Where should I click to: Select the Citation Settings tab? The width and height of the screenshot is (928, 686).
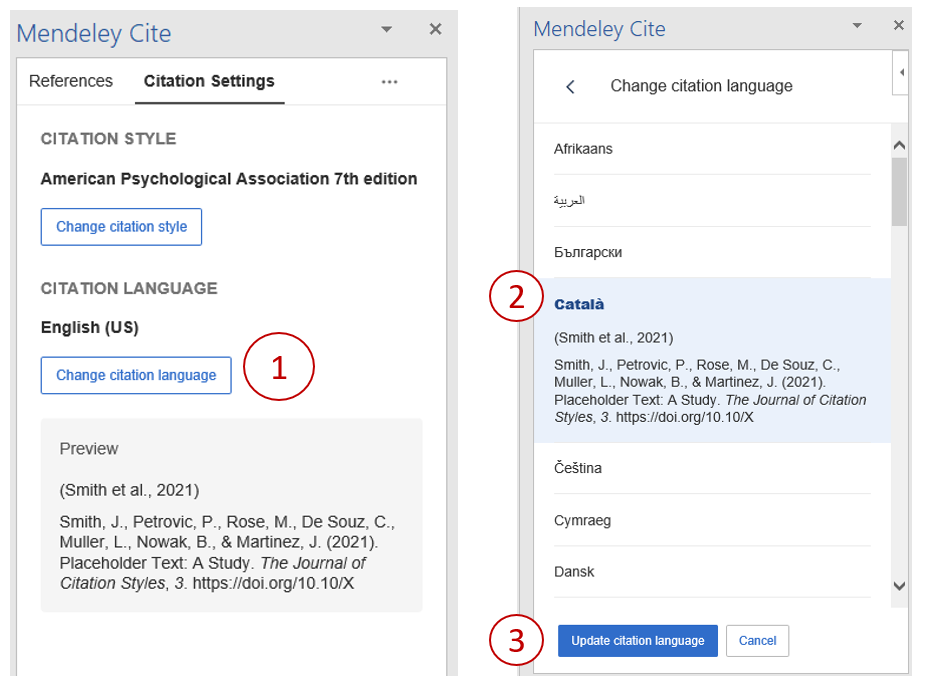coord(209,81)
